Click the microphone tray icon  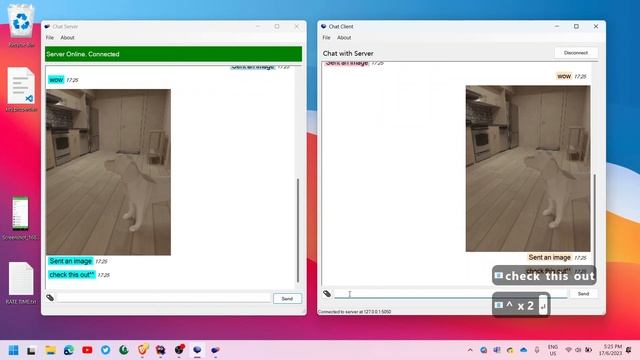pos(537,350)
